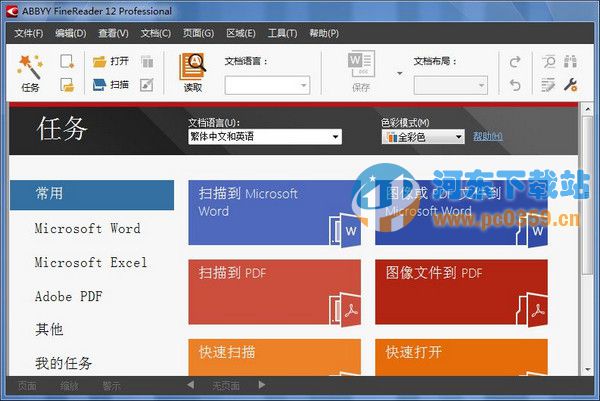Image resolution: width=600 pixels, height=401 pixels.
Task: Click the page layout icon next to 打开
Action: 147,62
